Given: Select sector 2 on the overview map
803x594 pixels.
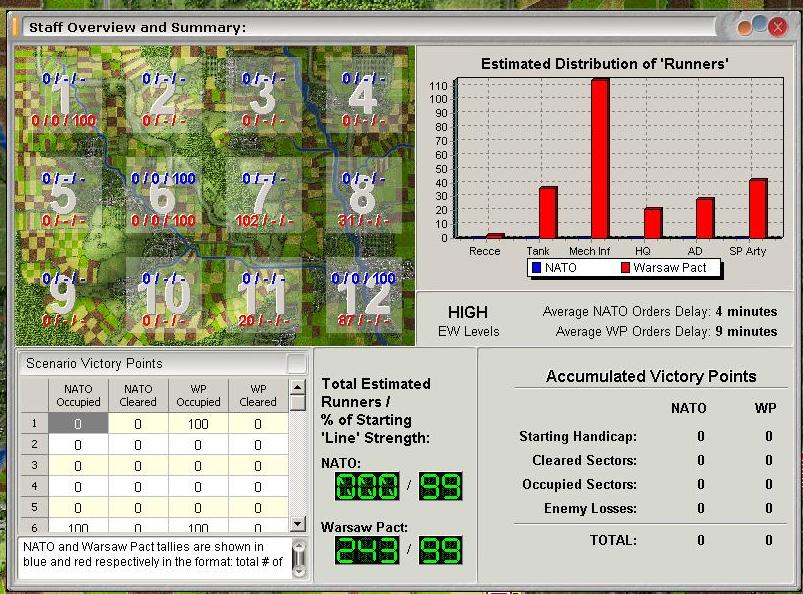Looking at the screenshot, I should pyautogui.click(x=163, y=96).
